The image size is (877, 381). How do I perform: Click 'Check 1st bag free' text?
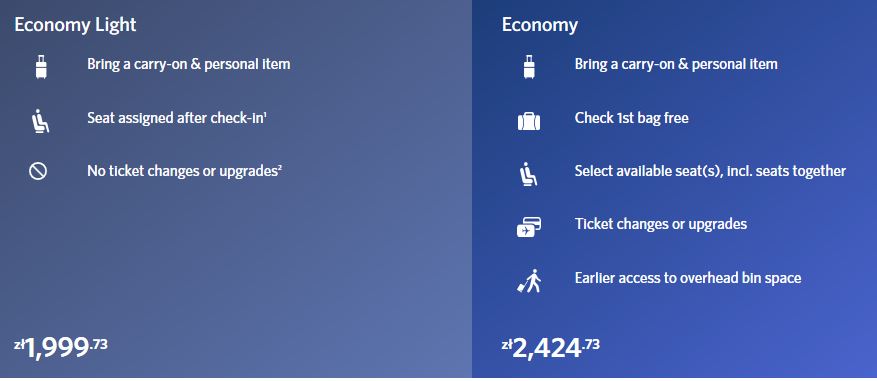pyautogui.click(x=631, y=118)
